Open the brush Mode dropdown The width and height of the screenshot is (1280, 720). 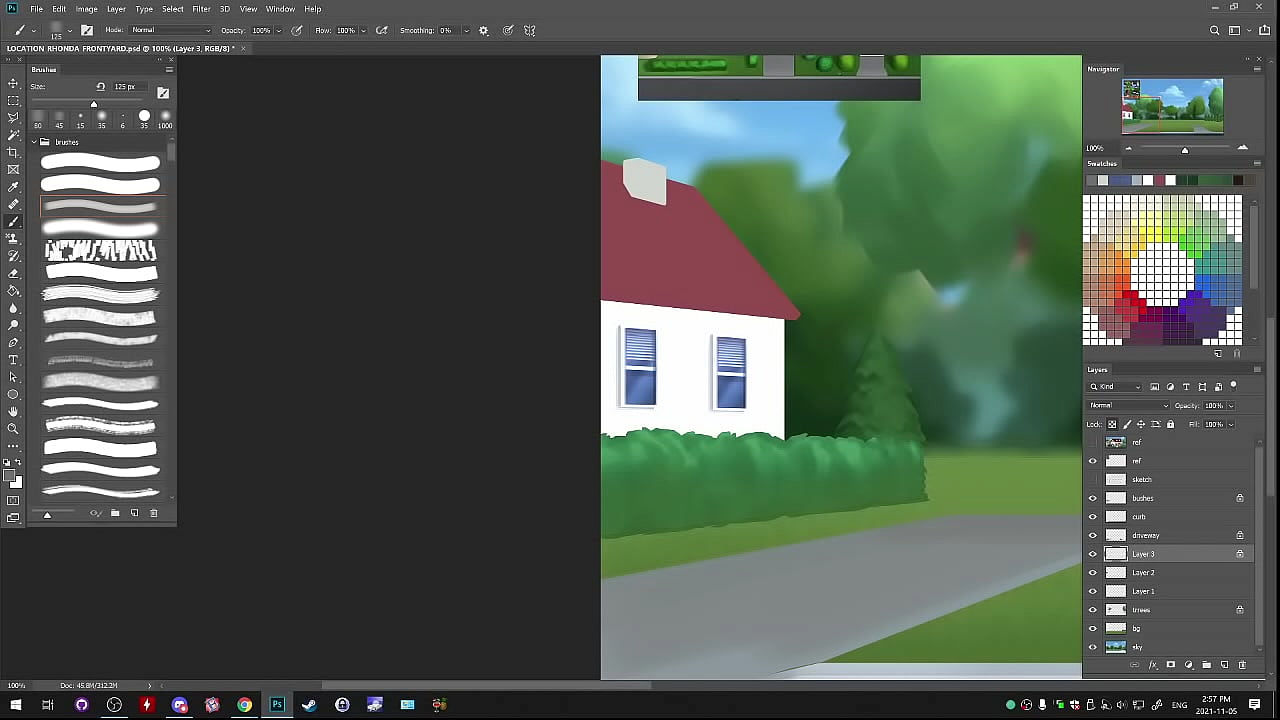click(x=170, y=30)
